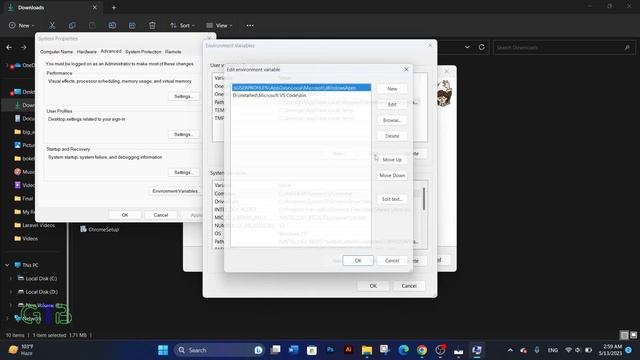Click the Move Up button

pyautogui.click(x=392, y=160)
